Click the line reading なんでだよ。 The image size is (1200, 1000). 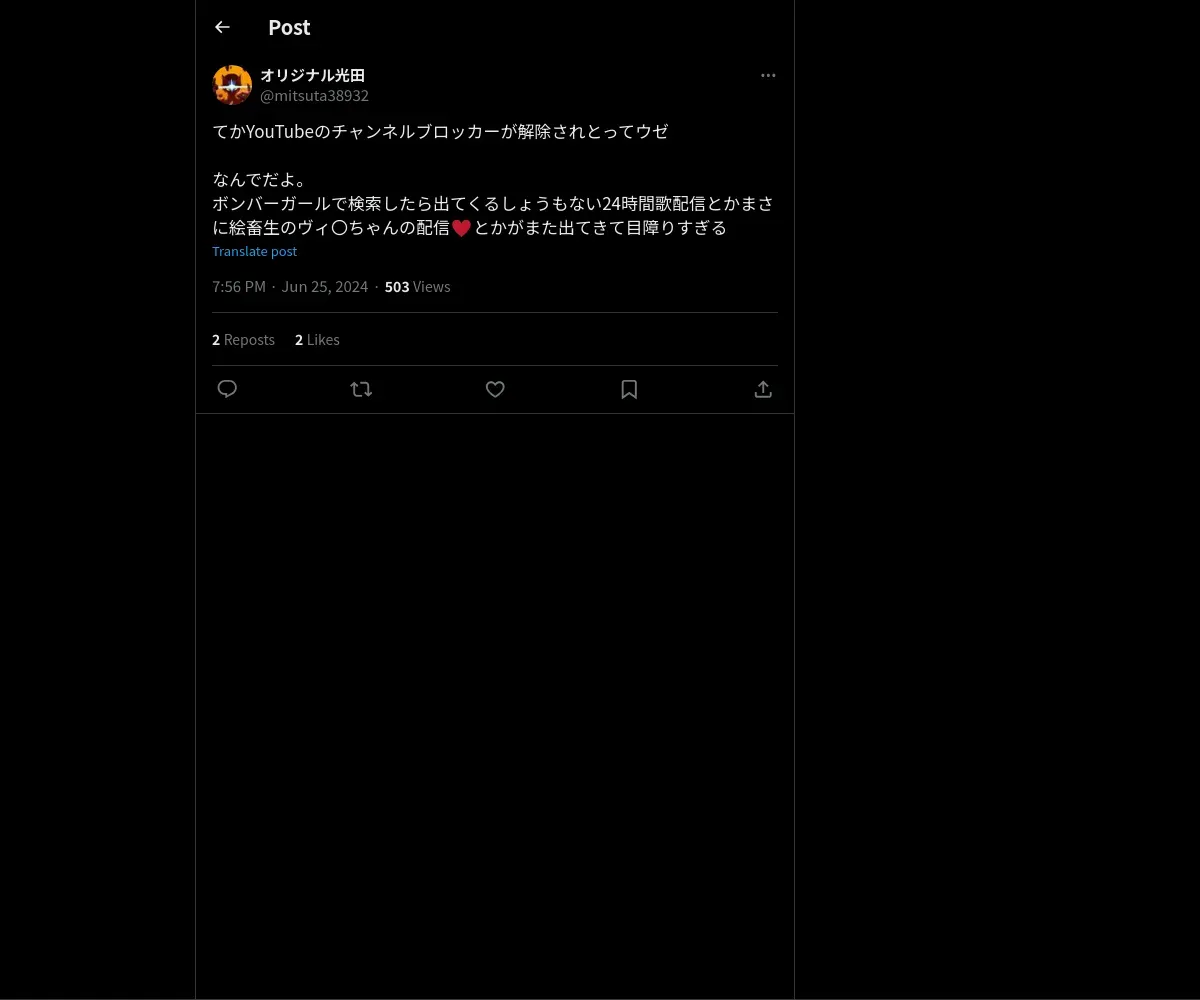point(261,180)
